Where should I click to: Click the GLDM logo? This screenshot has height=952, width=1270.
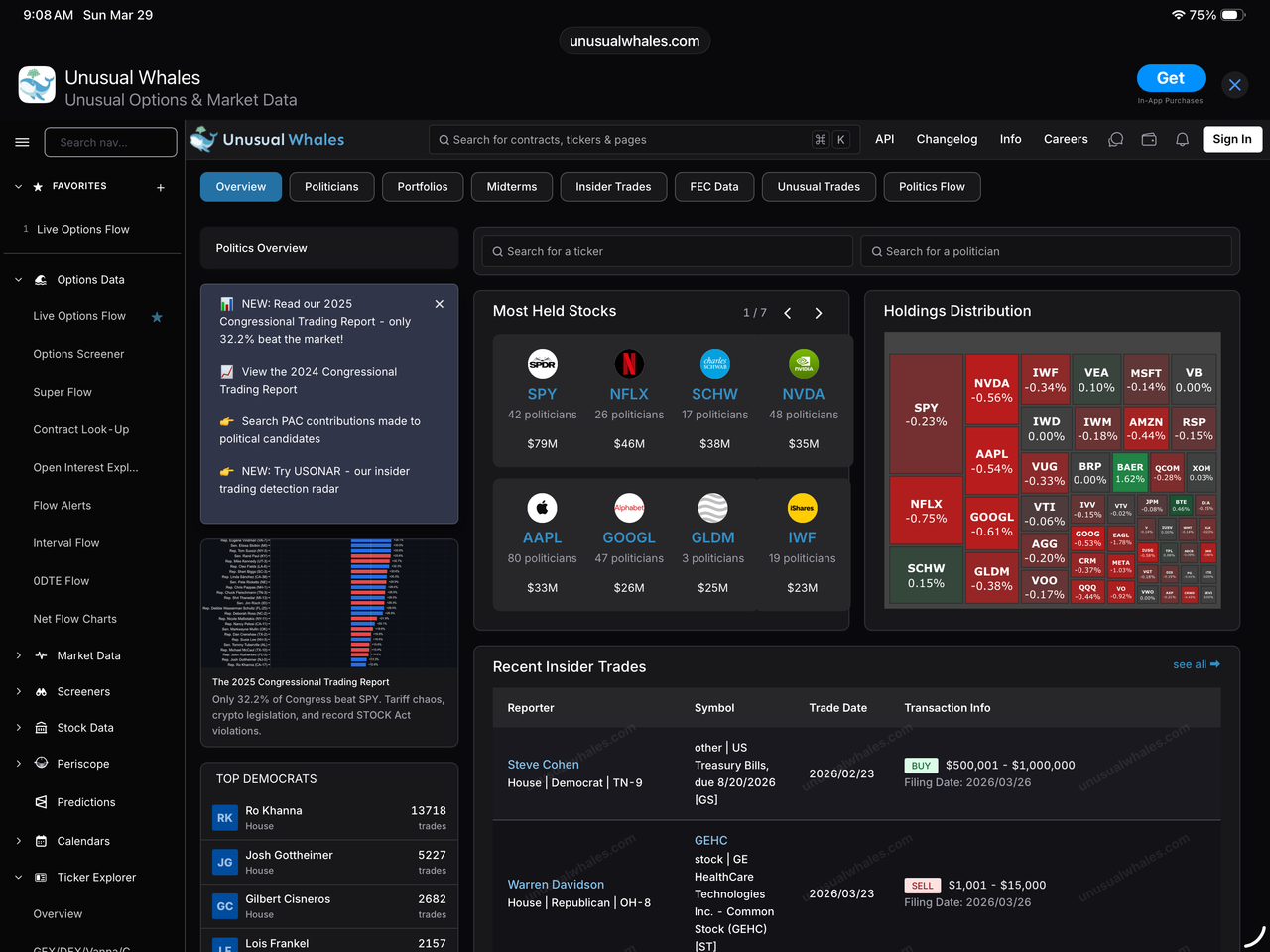(x=712, y=508)
